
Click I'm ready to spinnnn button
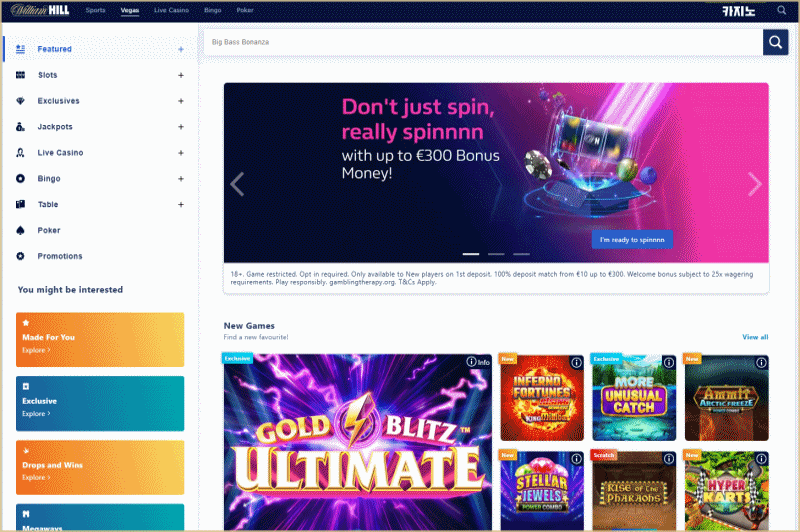point(632,240)
